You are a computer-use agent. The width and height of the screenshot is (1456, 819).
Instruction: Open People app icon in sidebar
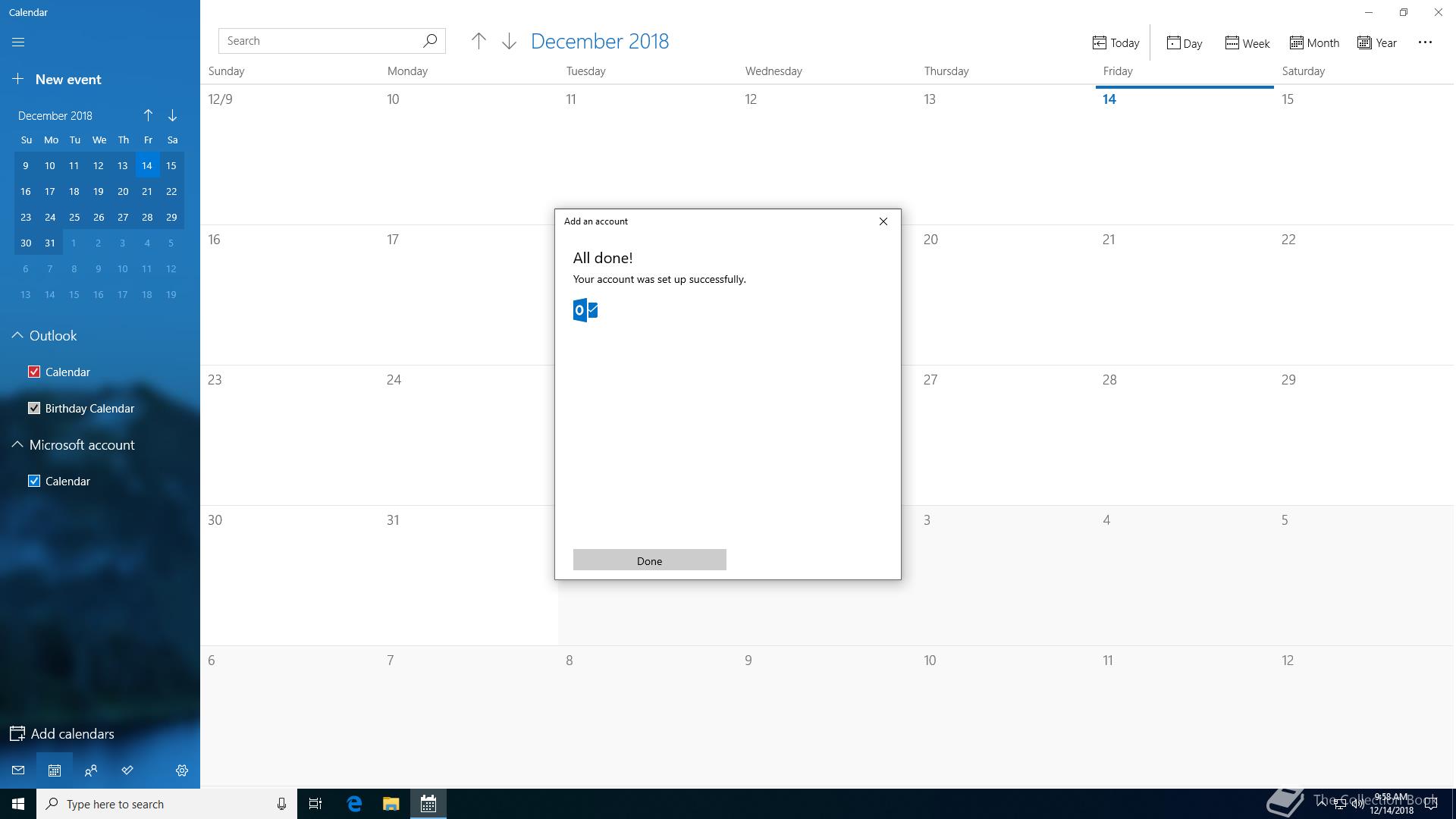91,770
